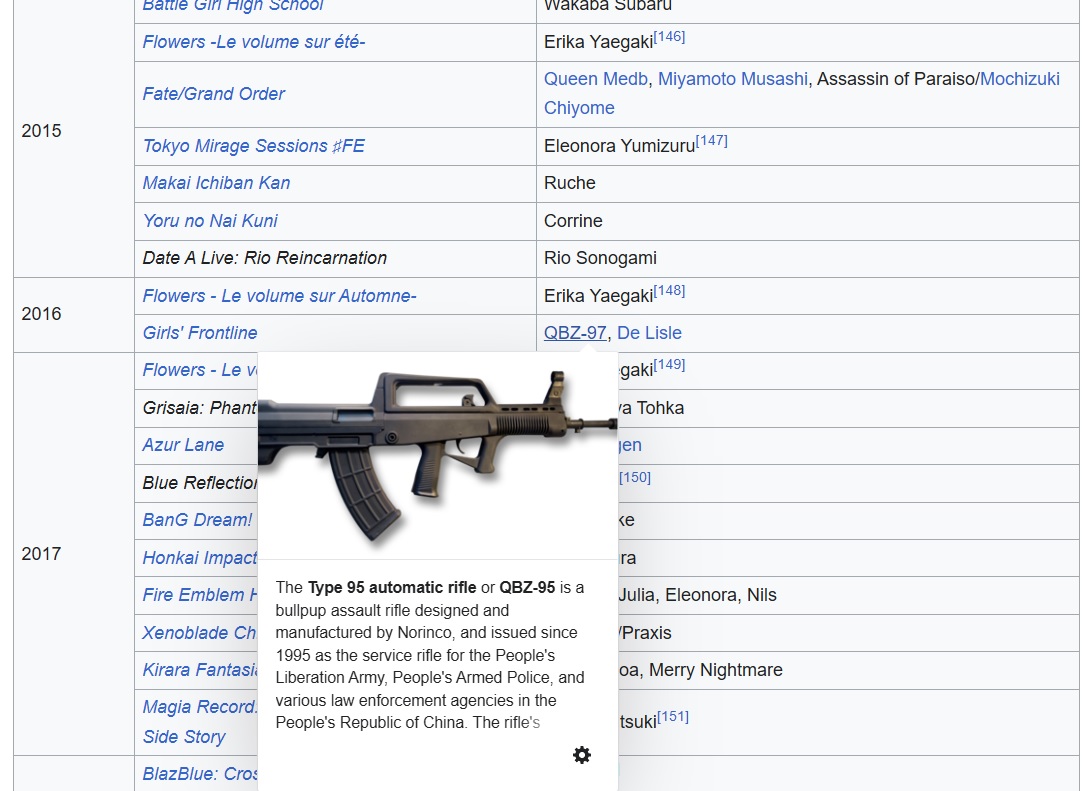Open Flowers - Le volume sur Automne- link

279,296
